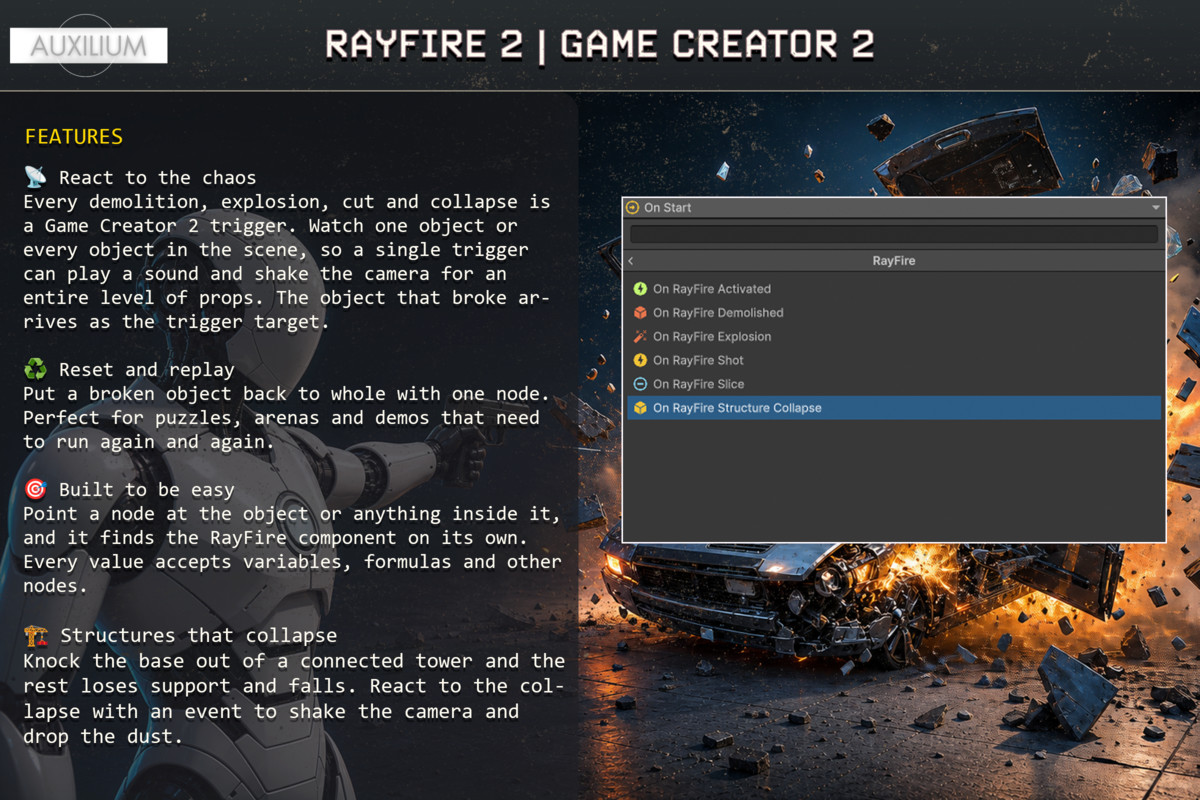Click the On RayFire Slice minus-circle icon

point(640,384)
